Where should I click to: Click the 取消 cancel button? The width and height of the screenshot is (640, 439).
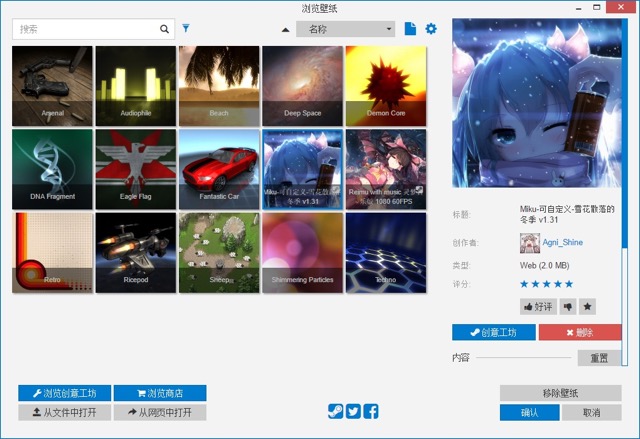591,412
